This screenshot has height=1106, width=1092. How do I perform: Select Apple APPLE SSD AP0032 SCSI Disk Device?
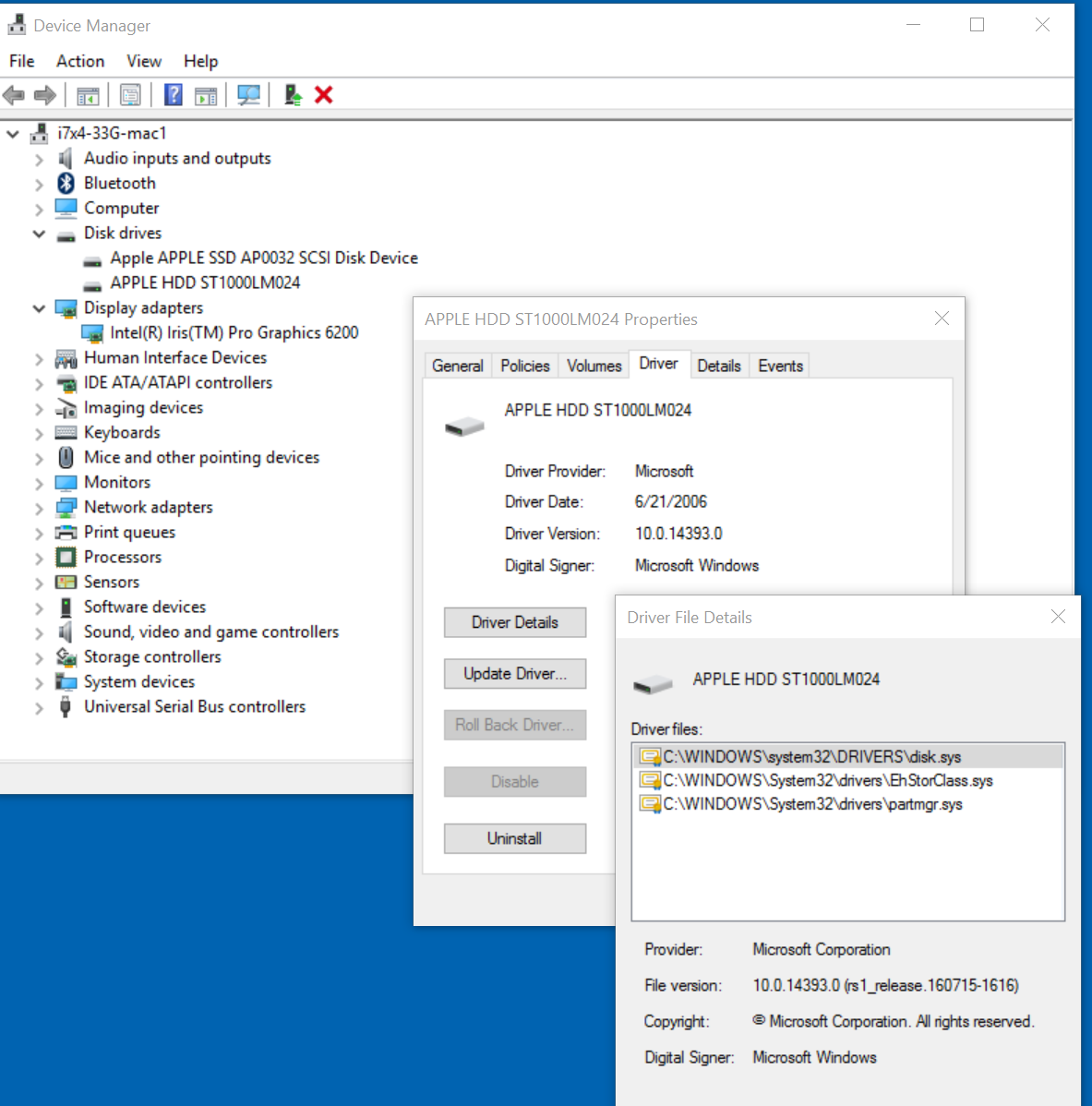click(264, 258)
